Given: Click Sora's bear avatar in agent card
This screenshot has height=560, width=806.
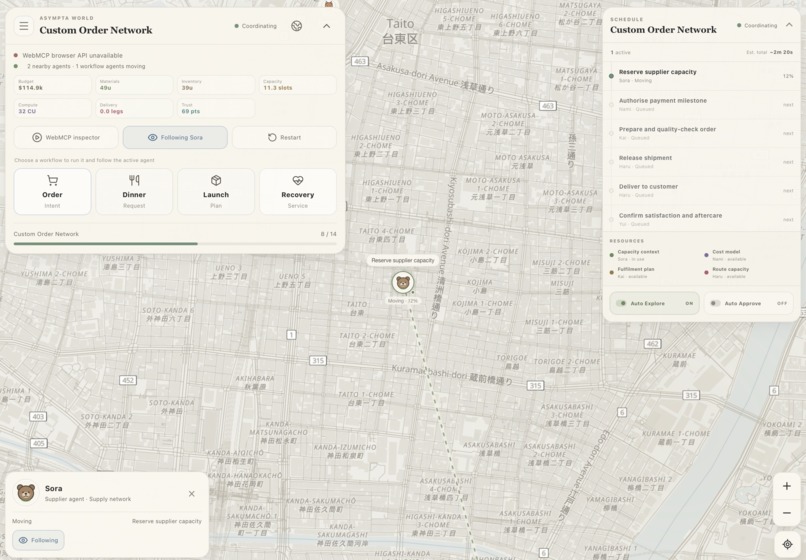Looking at the screenshot, I should [x=26, y=493].
